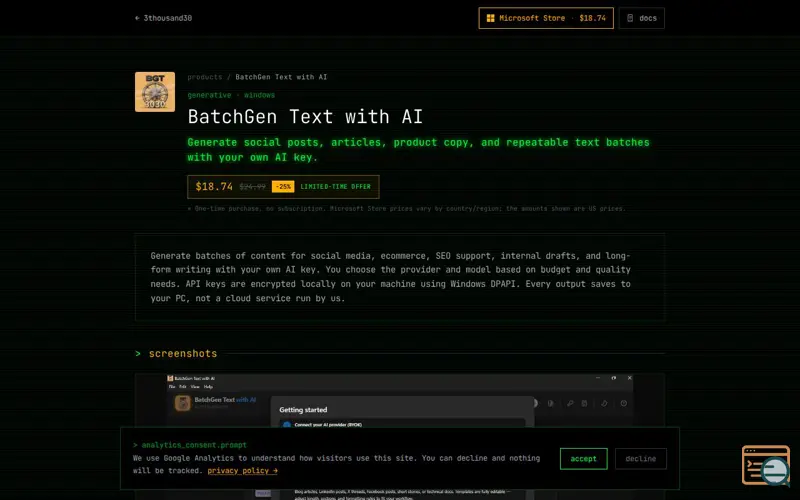Select the generative category tag
The image size is (800, 500).
[x=209, y=95]
